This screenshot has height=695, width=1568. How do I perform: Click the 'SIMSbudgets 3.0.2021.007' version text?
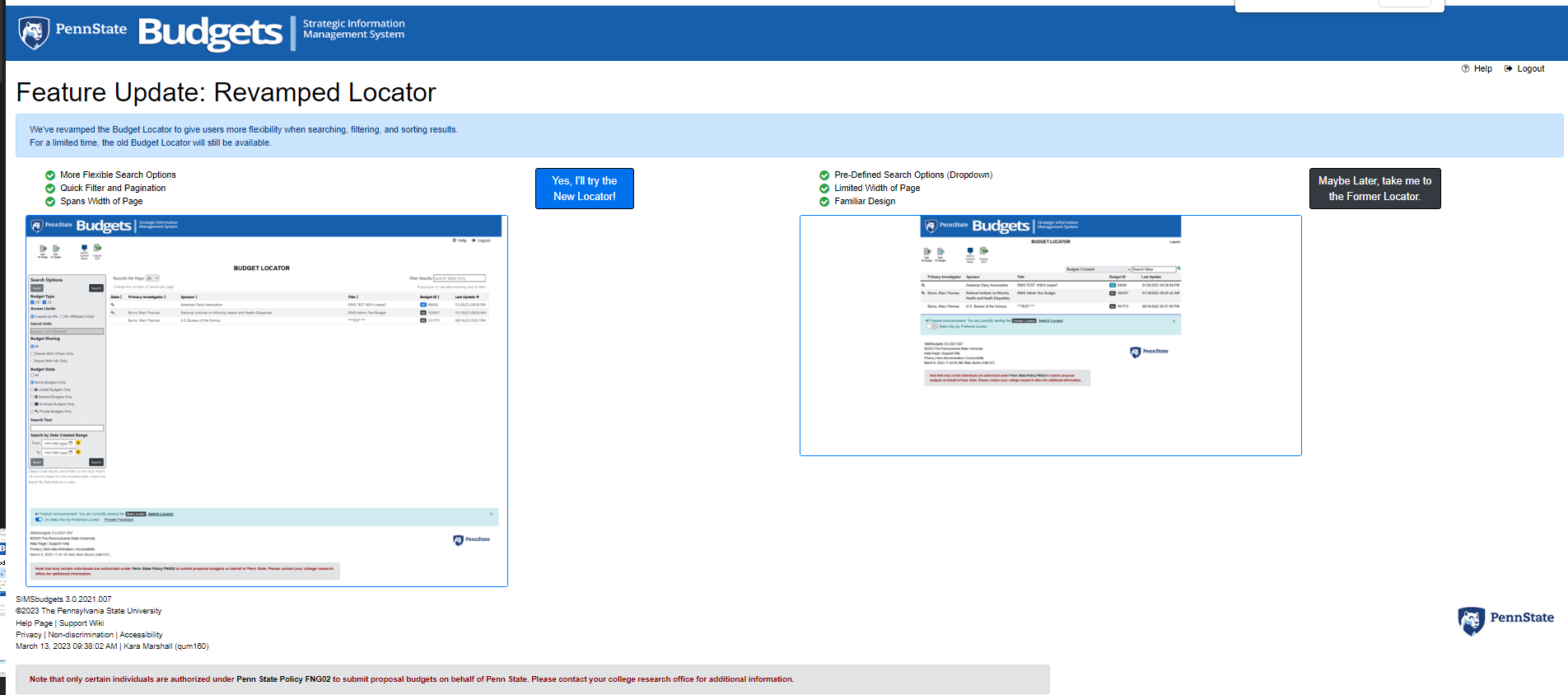63,599
